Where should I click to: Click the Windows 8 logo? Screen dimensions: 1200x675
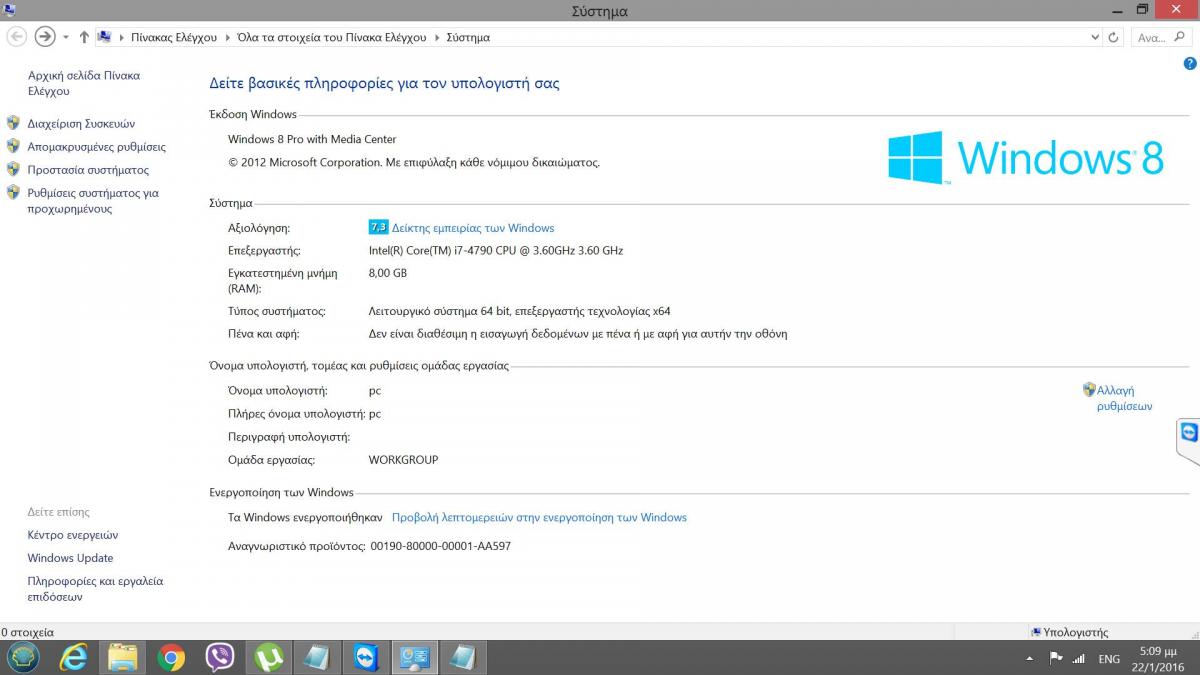coord(1026,158)
